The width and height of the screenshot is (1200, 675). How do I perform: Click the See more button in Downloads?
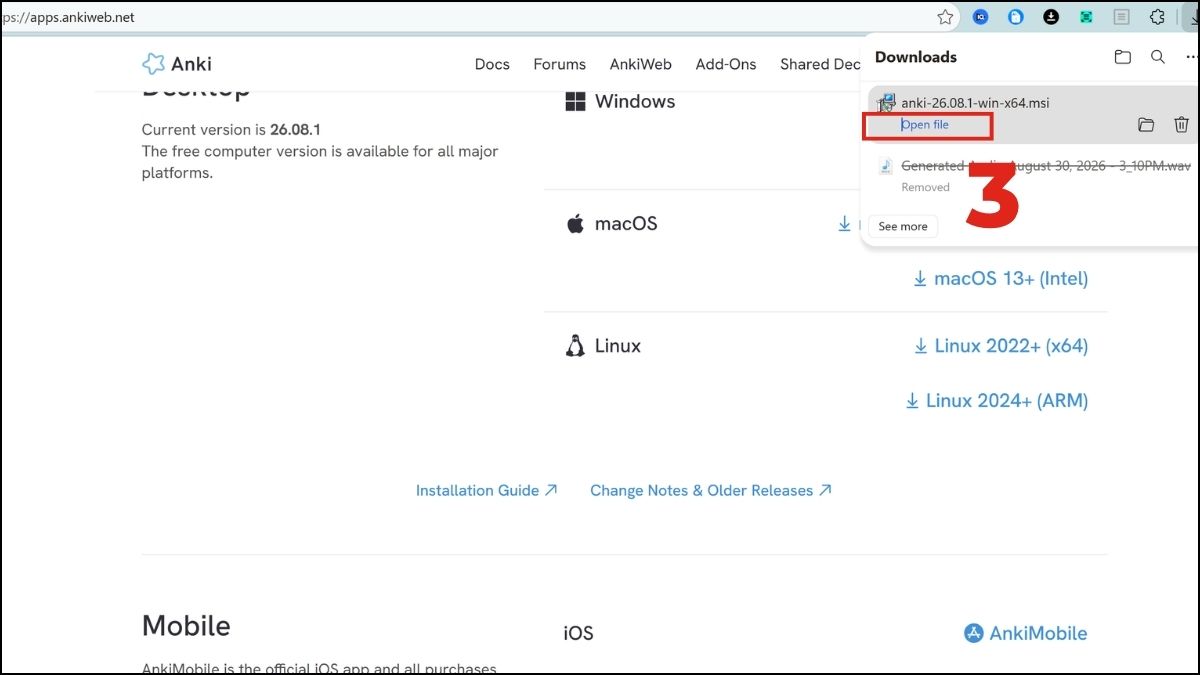point(903,226)
